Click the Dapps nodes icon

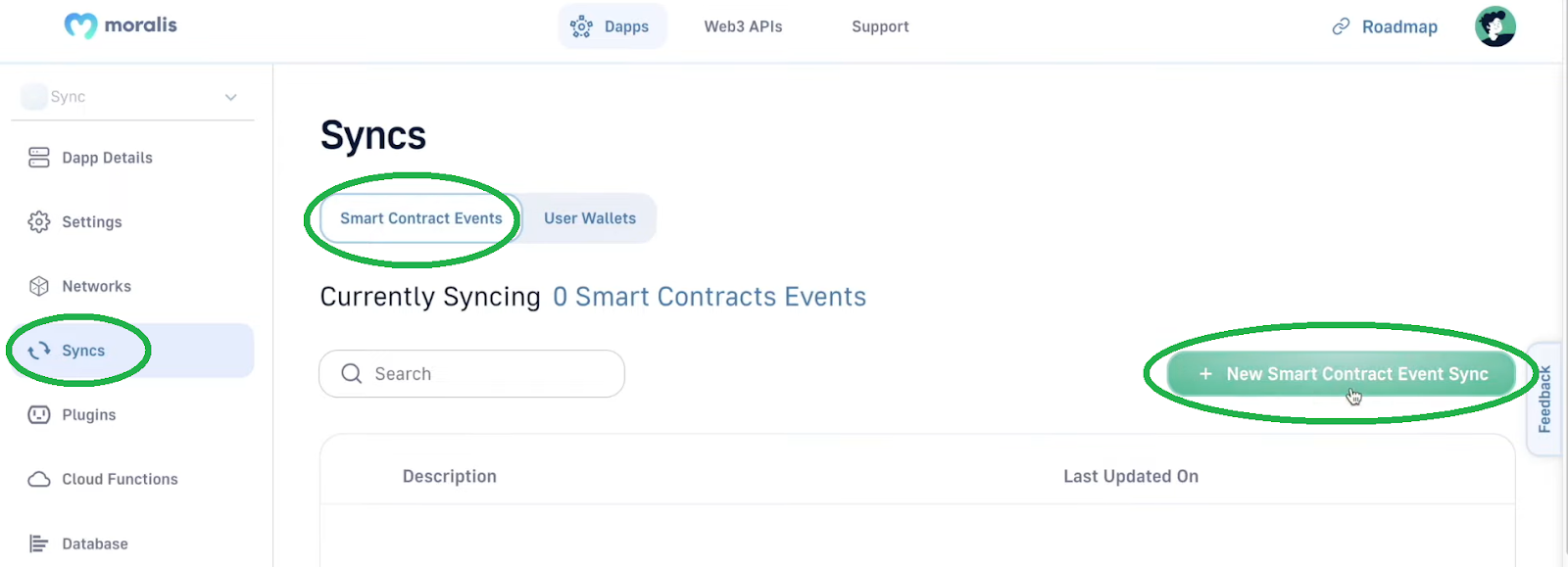point(581,26)
